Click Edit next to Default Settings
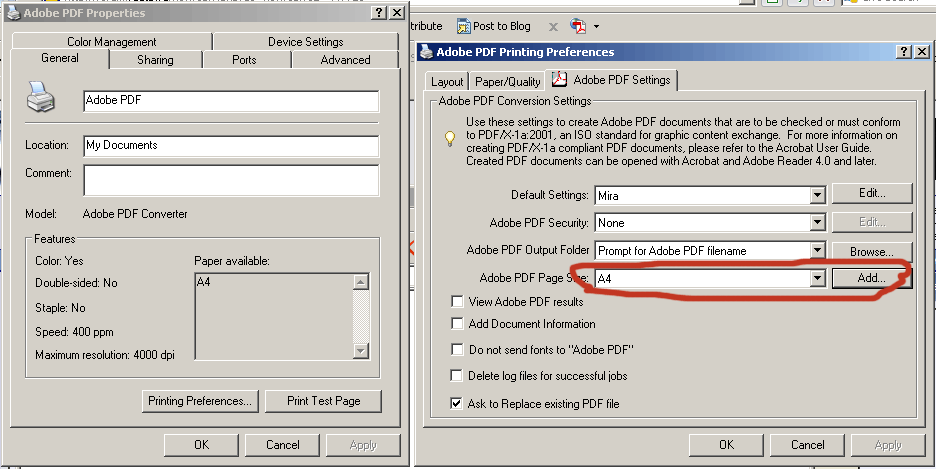Image resolution: width=936 pixels, height=469 pixels. pyautogui.click(x=872, y=193)
